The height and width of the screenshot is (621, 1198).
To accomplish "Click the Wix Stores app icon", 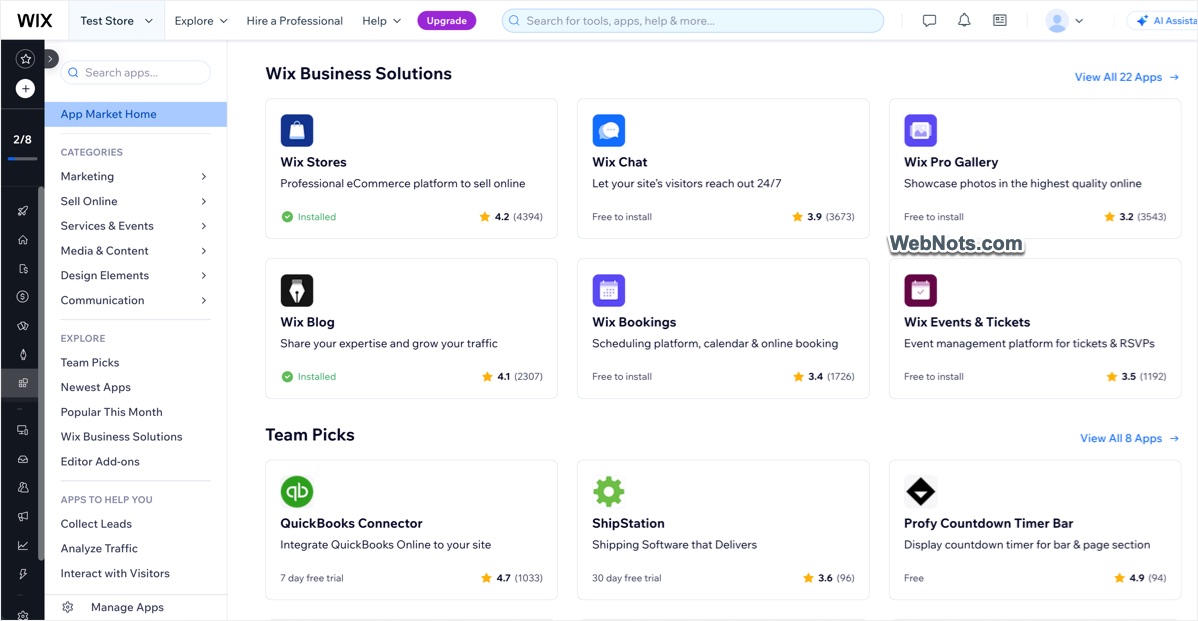I will [x=297, y=131].
